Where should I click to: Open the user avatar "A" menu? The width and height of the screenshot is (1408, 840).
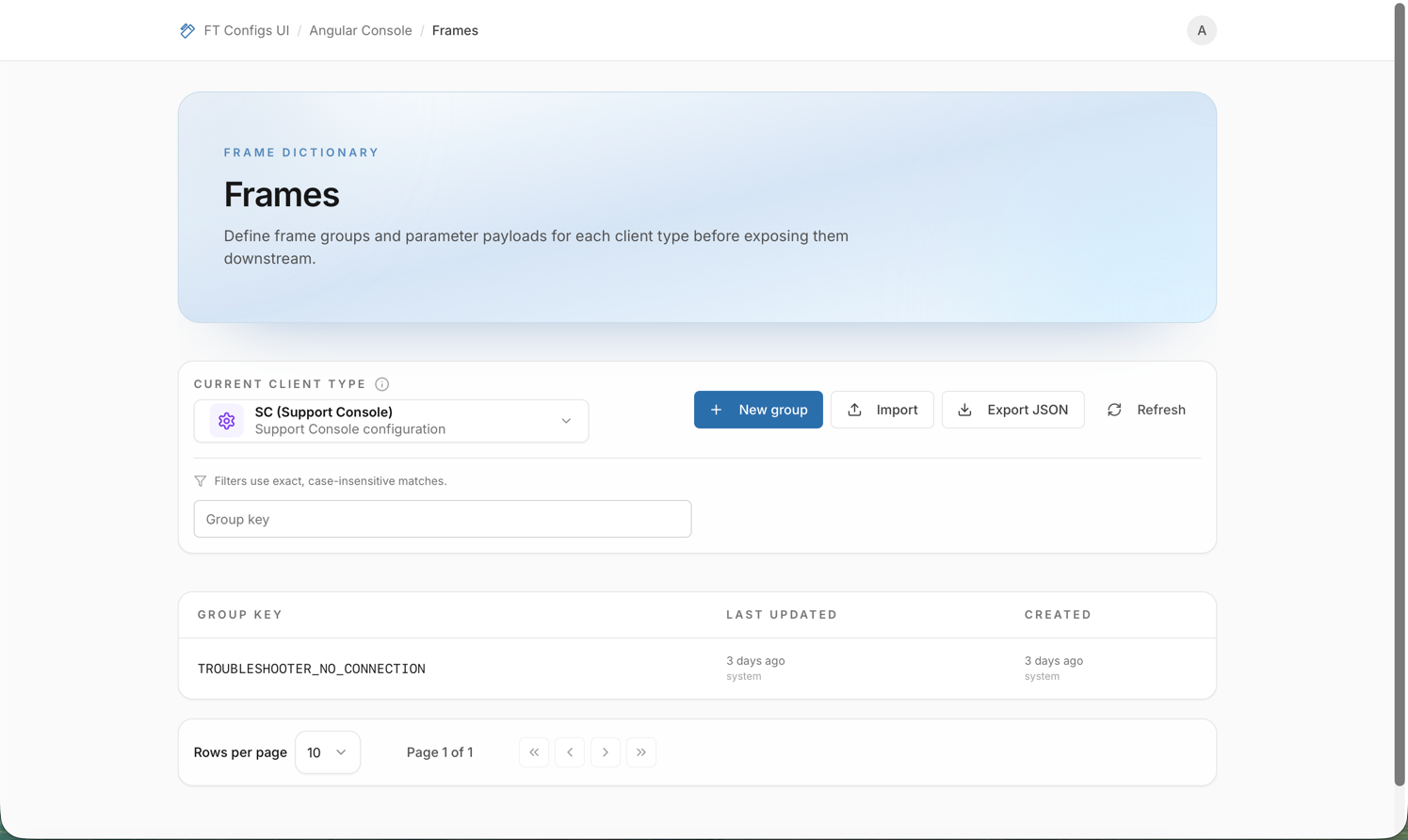coord(1201,30)
